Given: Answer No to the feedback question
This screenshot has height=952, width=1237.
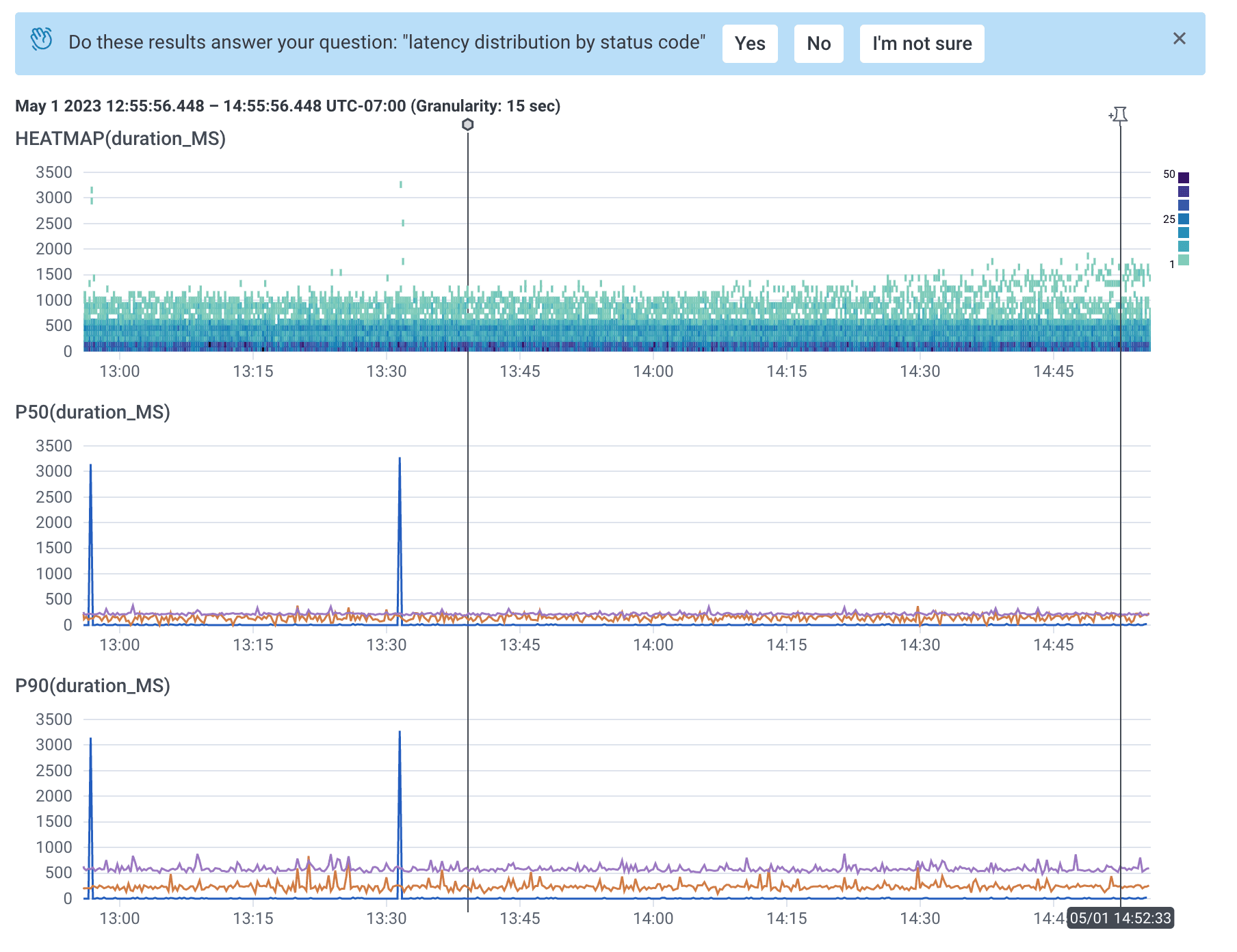Looking at the screenshot, I should (x=818, y=43).
